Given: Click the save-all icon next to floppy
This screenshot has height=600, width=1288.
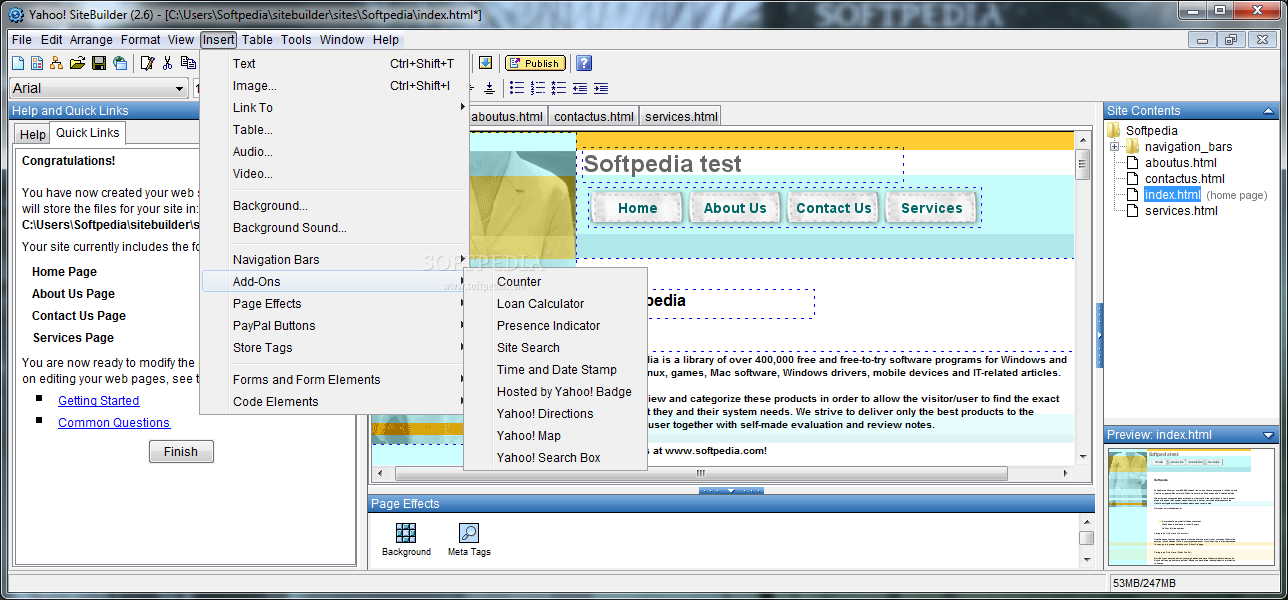Looking at the screenshot, I should tap(120, 63).
